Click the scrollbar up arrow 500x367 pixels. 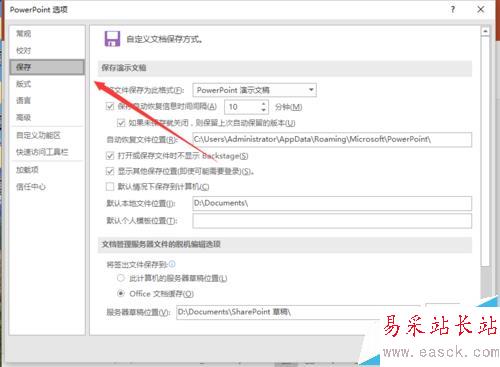(x=485, y=31)
